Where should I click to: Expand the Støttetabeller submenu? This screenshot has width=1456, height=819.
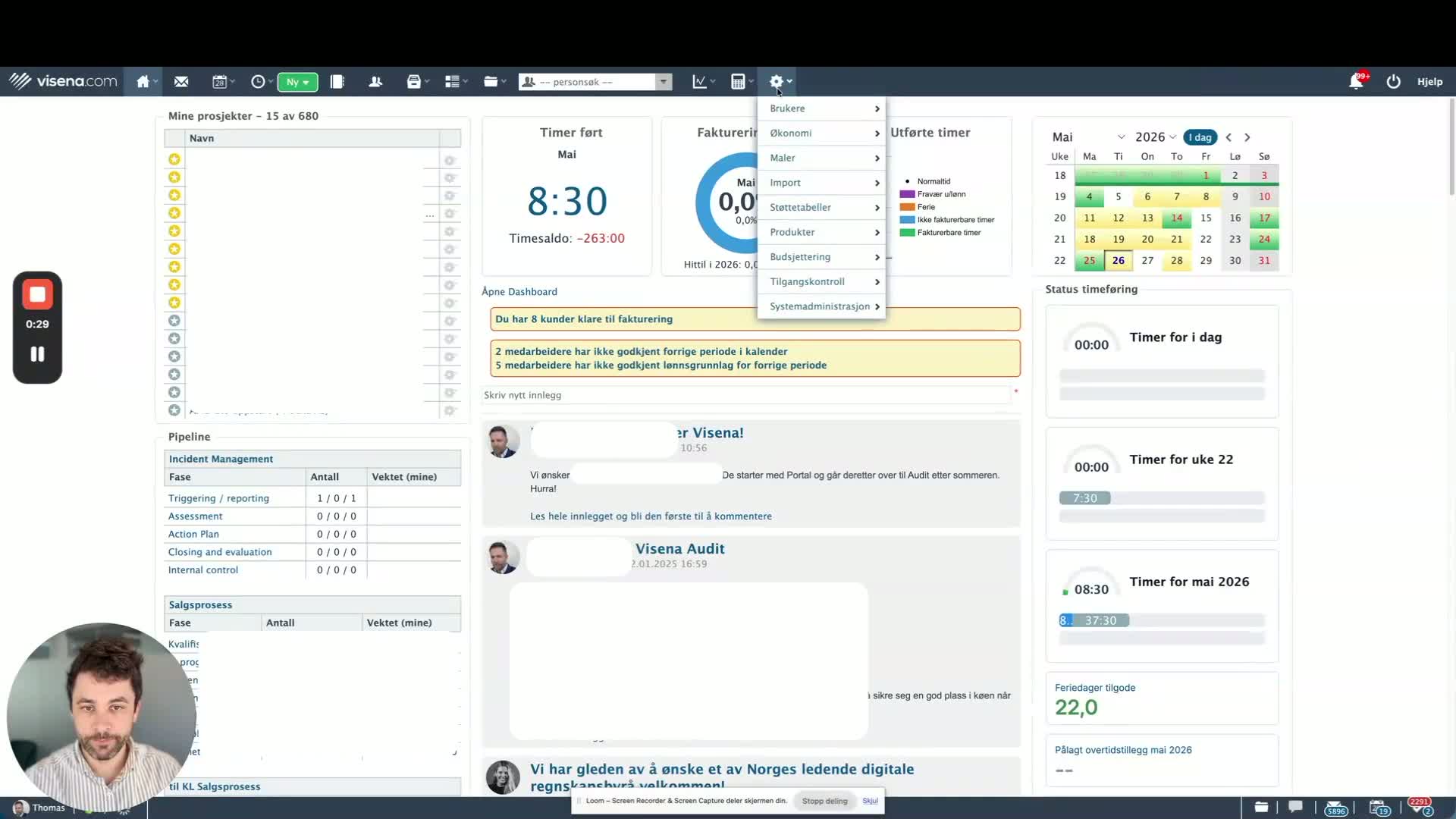821,207
